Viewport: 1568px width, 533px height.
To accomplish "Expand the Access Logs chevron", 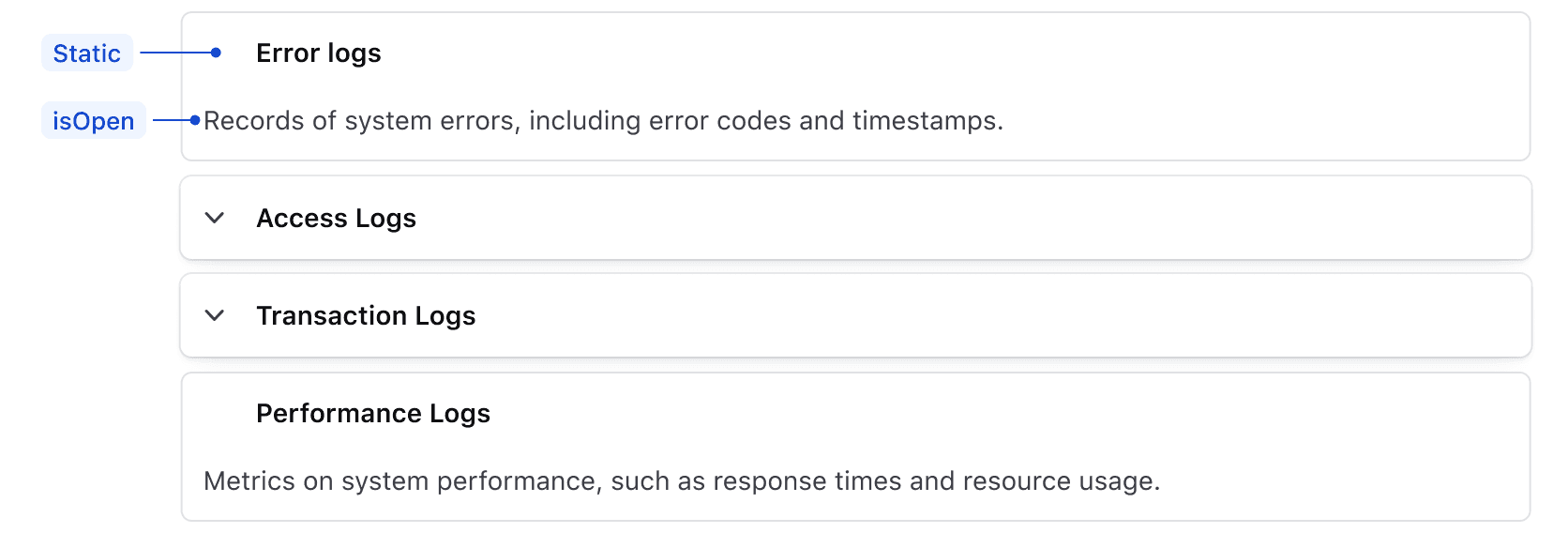I will point(215,218).
